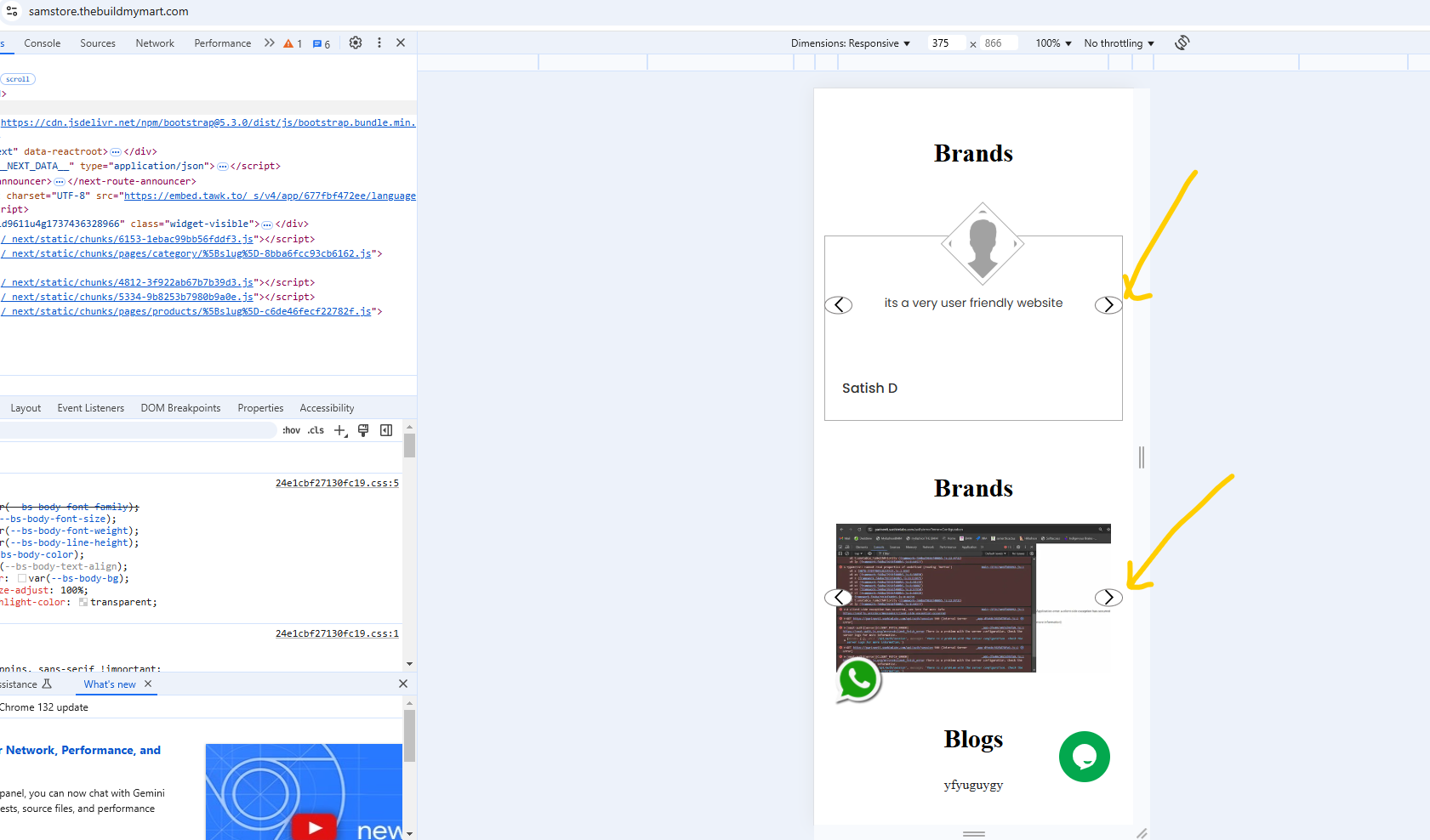Open the green live chat widget
The height and width of the screenshot is (840, 1430).
point(1085,757)
